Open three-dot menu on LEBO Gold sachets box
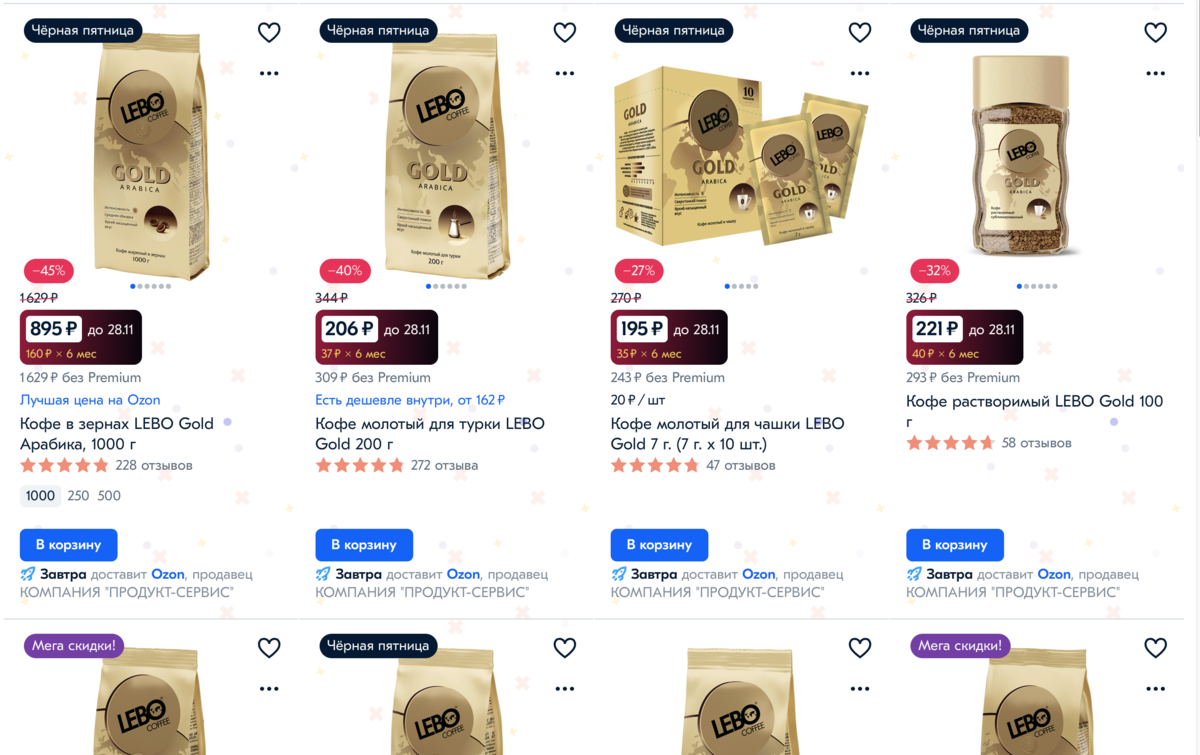The height and width of the screenshot is (755, 1200). [x=860, y=73]
